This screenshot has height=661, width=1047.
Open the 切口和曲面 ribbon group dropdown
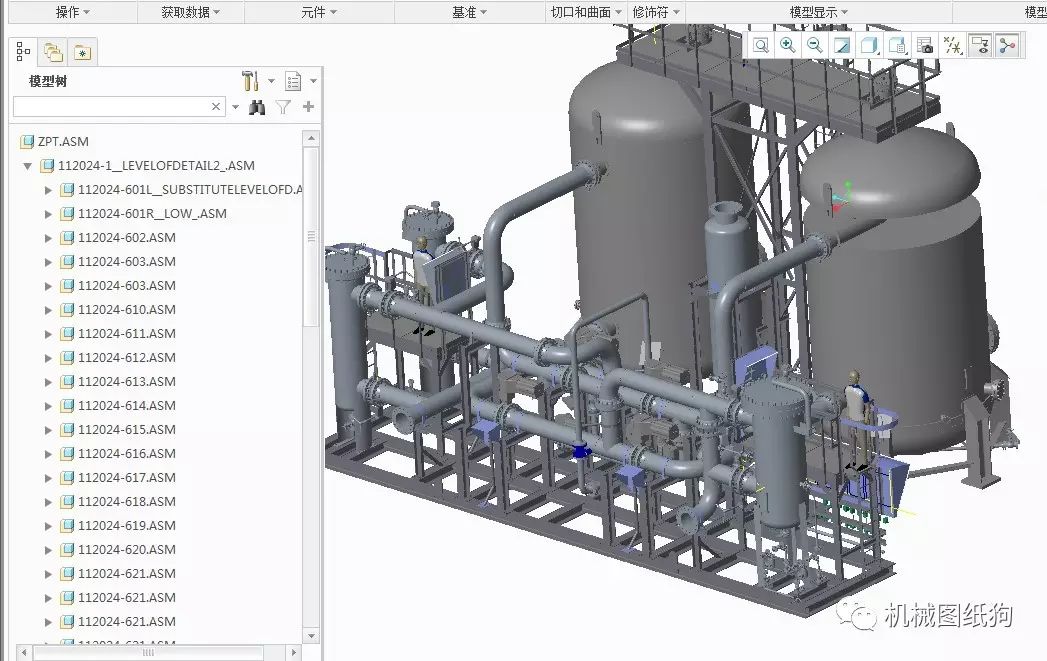pos(586,12)
